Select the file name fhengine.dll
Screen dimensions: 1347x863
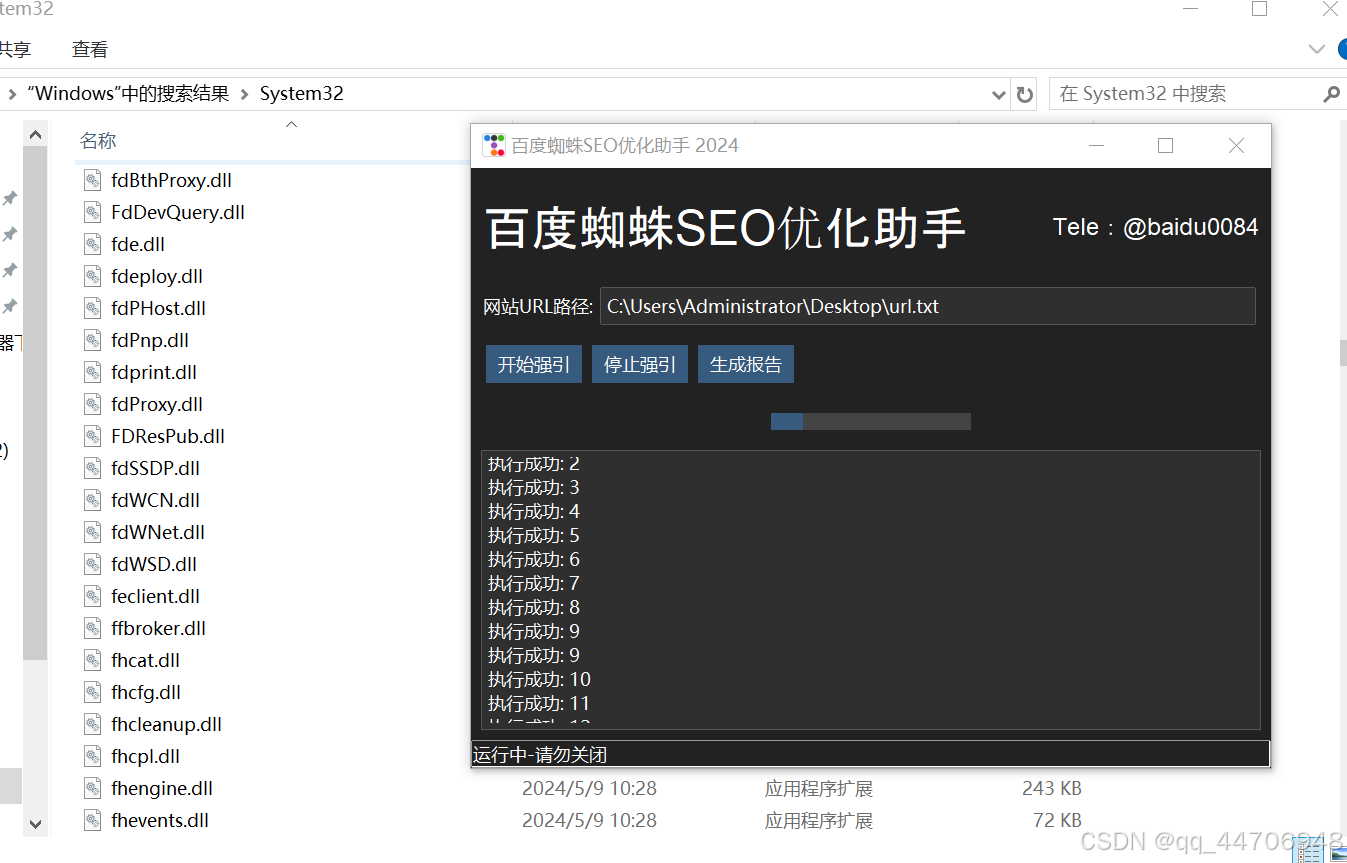(x=162, y=789)
